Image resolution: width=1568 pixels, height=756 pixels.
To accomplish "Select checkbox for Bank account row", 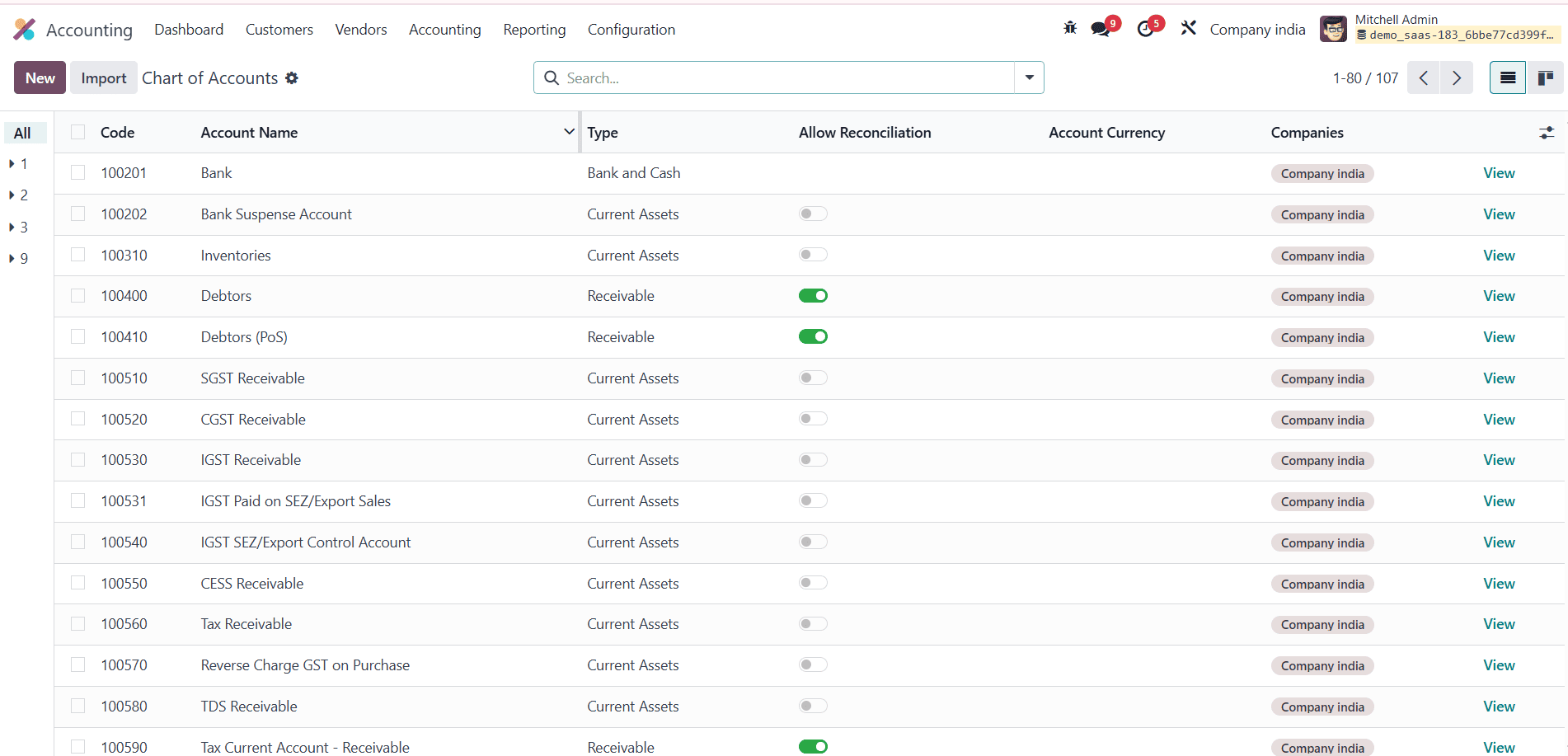I will click(78, 172).
